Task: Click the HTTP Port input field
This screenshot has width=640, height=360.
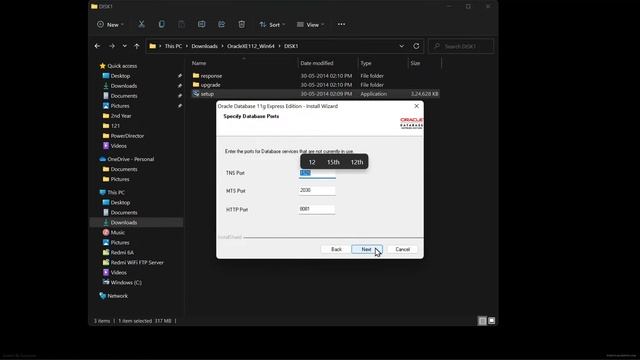Action: (317, 209)
